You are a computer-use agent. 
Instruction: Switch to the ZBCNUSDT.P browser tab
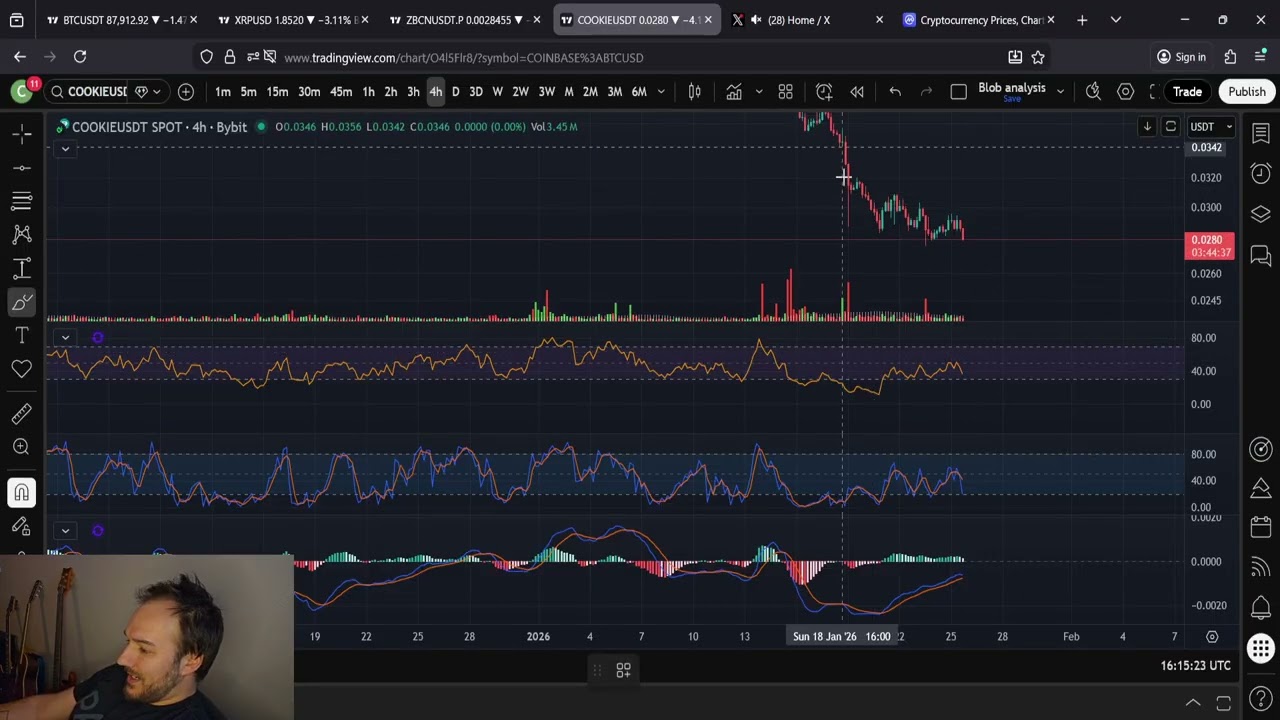pyautogui.click(x=465, y=20)
